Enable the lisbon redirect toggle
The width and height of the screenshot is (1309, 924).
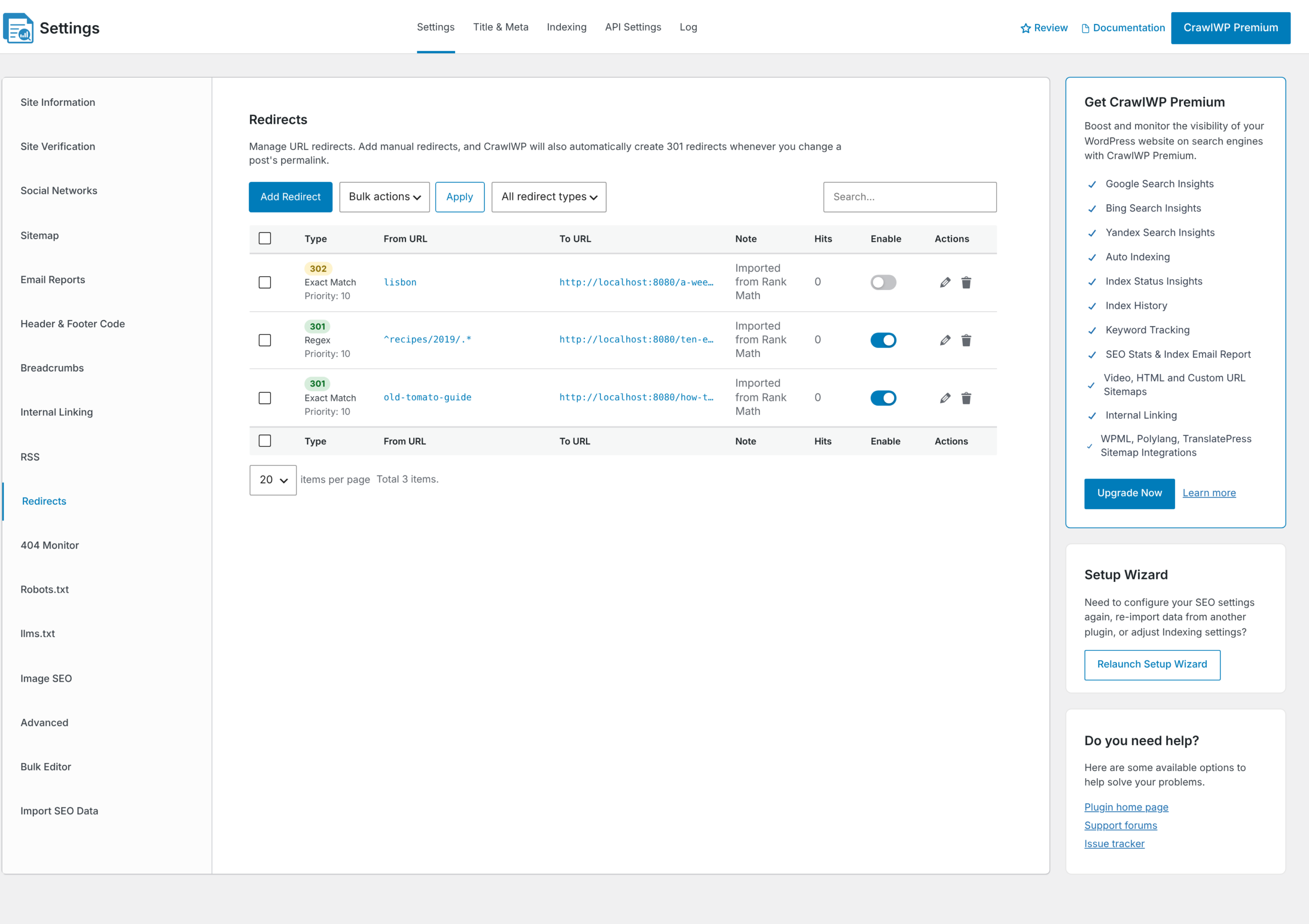pyautogui.click(x=883, y=282)
